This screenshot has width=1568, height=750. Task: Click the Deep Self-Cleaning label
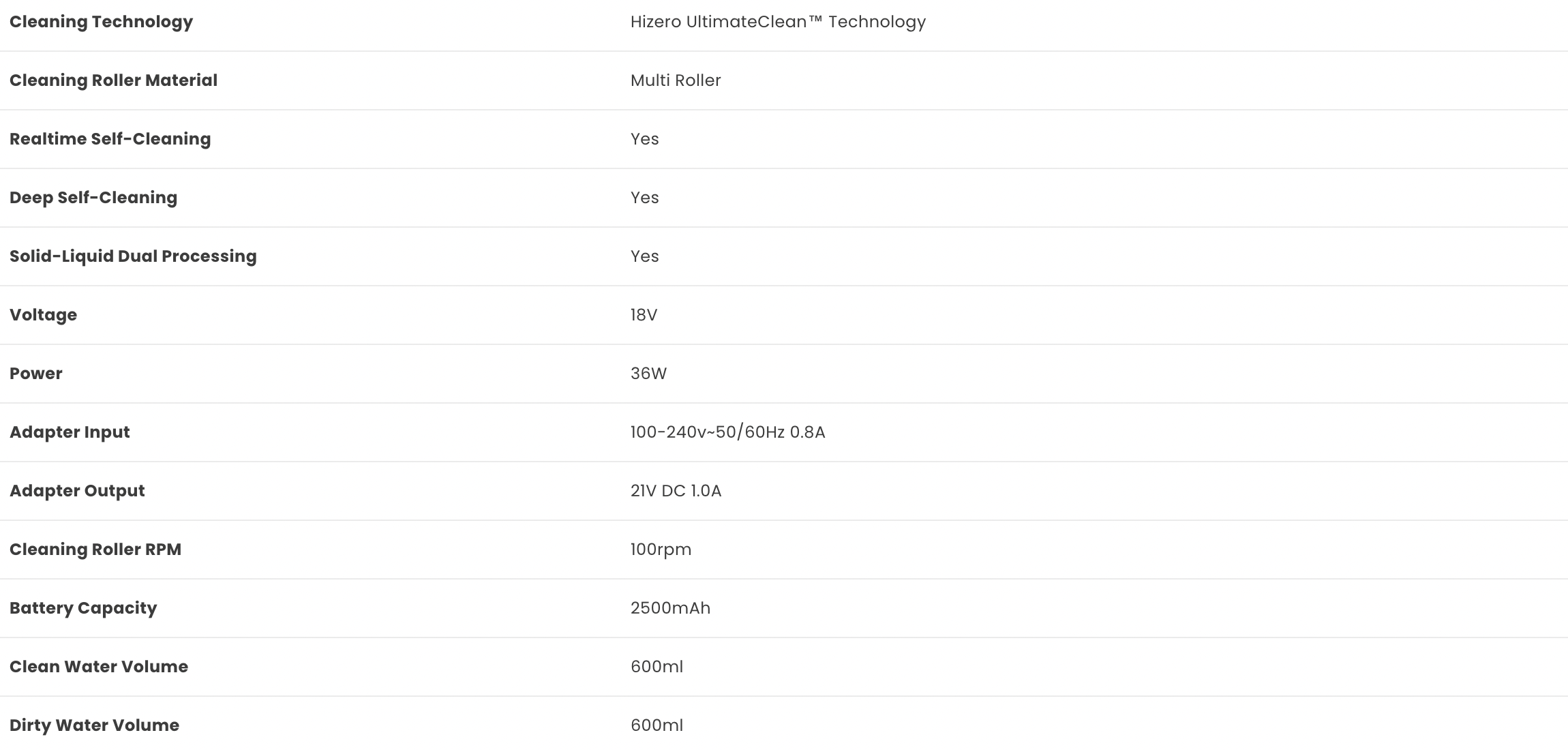[93, 198]
